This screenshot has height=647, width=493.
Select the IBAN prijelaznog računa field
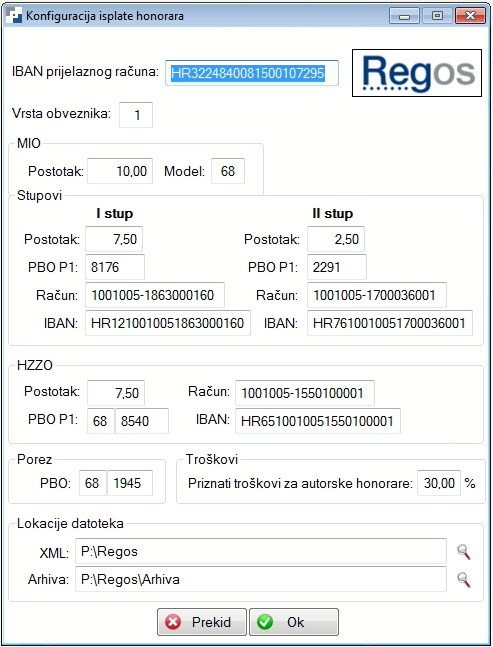[x=252, y=73]
